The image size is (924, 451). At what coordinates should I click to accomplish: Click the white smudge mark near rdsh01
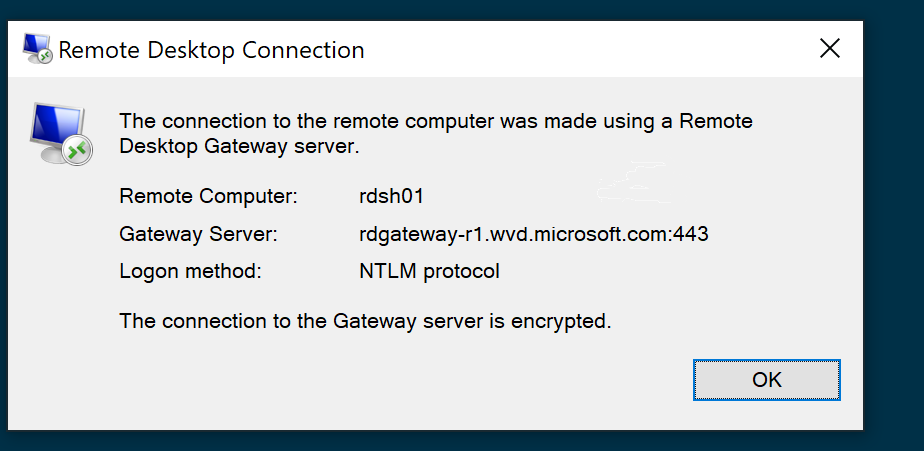pos(634,183)
